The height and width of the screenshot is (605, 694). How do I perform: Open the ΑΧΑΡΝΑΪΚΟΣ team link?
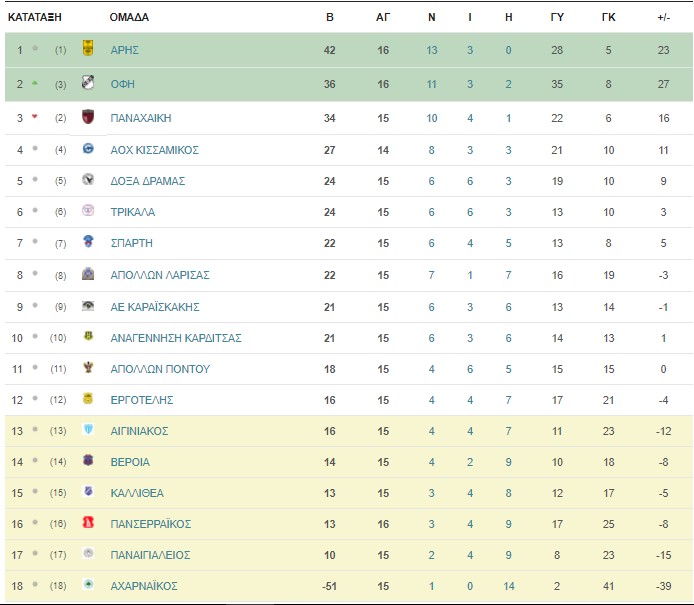[x=144, y=586]
